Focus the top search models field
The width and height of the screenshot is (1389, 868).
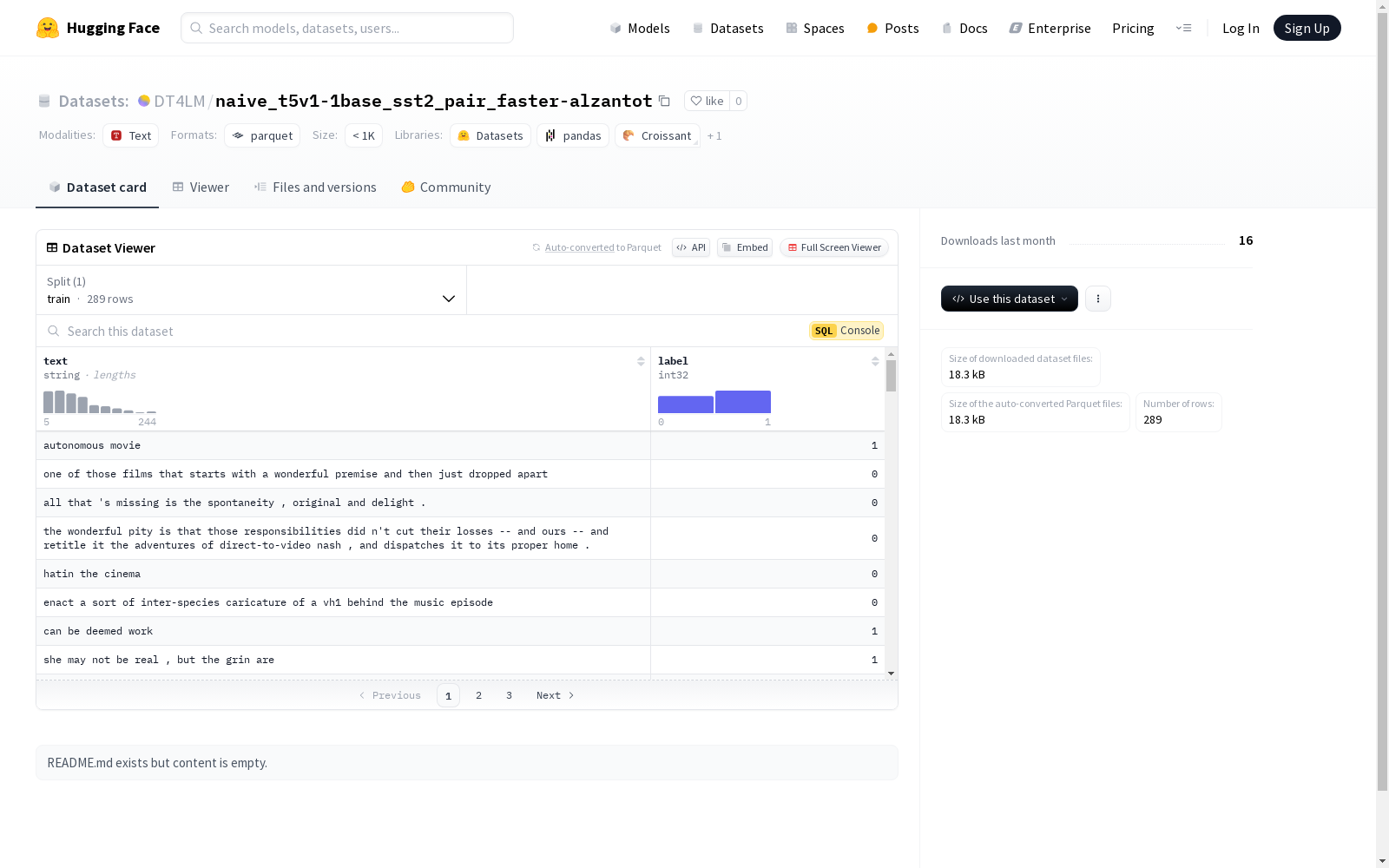tap(347, 28)
